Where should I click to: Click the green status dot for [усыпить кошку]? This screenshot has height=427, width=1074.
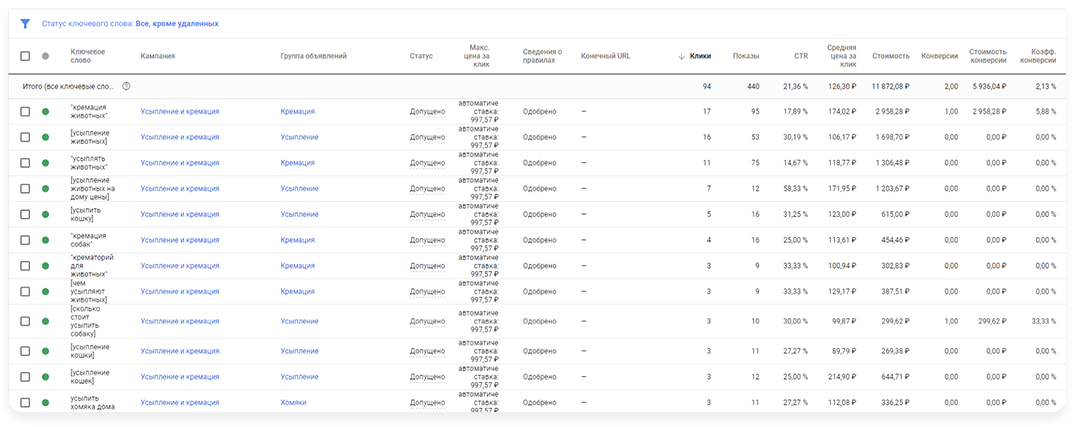(x=45, y=214)
